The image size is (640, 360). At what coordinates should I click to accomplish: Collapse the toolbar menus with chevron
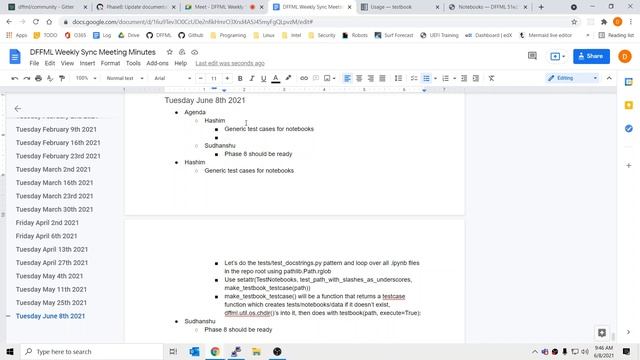click(609, 78)
